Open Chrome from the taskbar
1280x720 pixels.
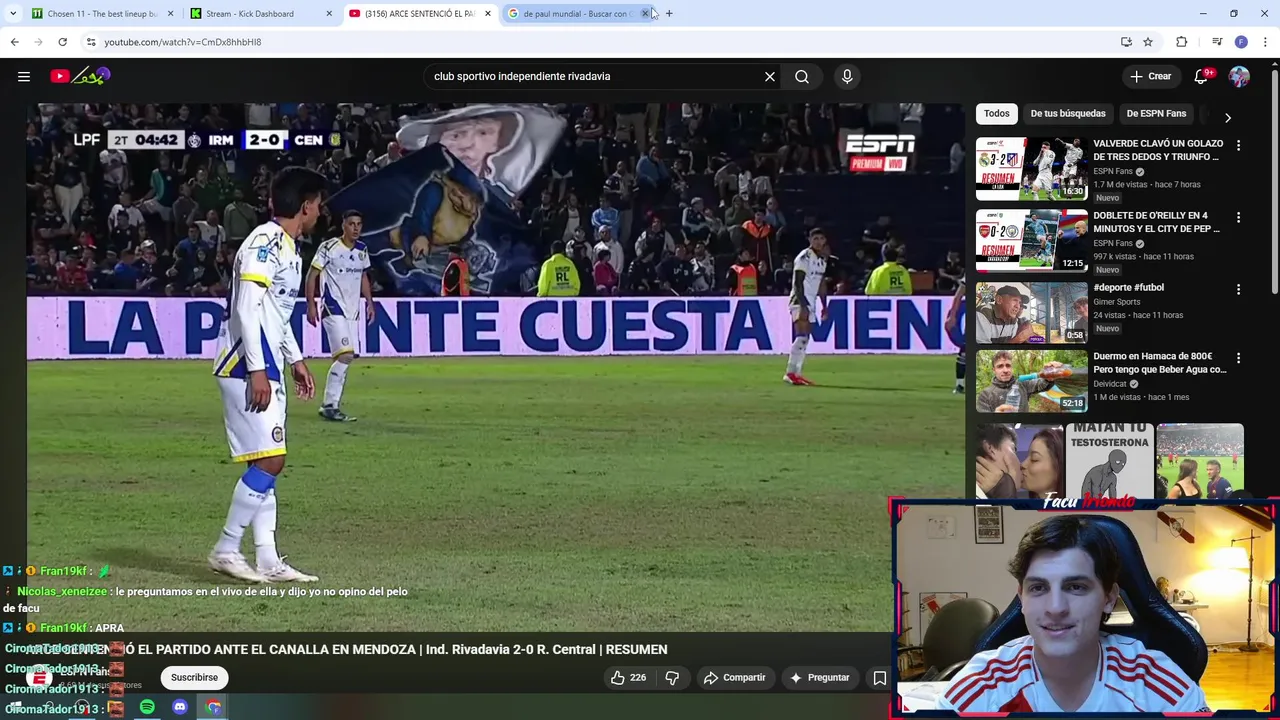coord(213,707)
